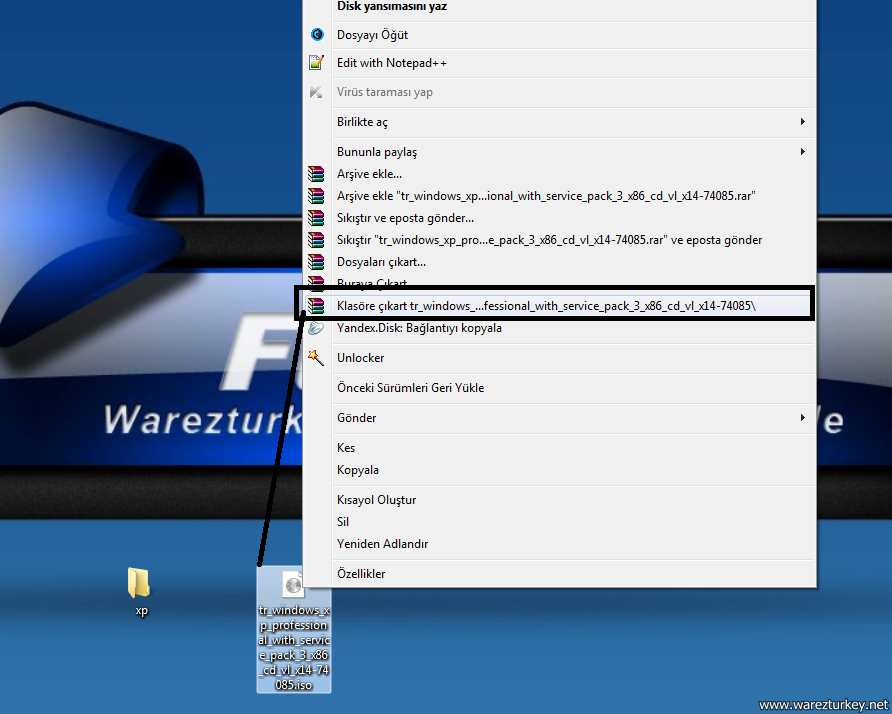The image size is (892, 714).
Task: Select the xp folder on desktop
Action: 139,583
